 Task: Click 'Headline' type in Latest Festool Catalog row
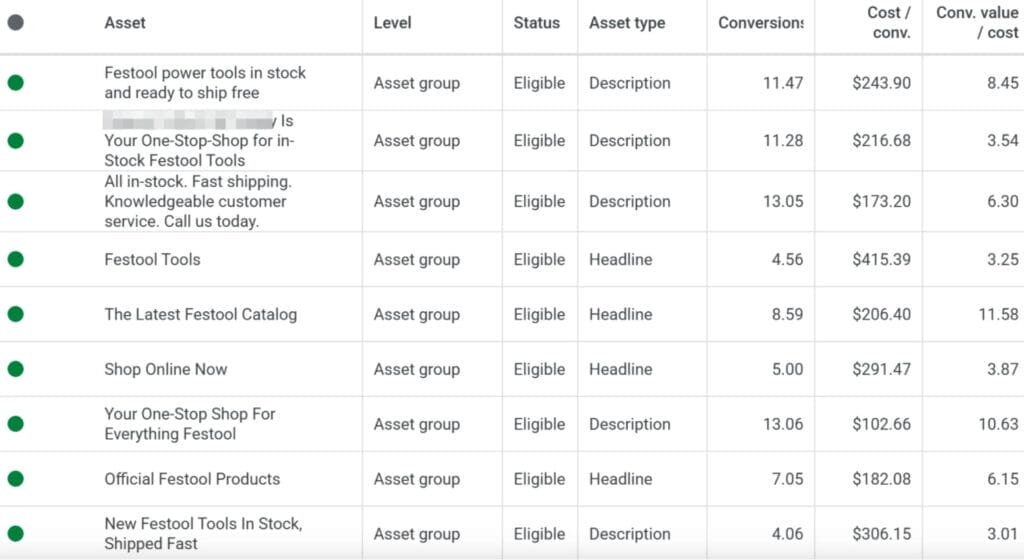[x=620, y=314]
